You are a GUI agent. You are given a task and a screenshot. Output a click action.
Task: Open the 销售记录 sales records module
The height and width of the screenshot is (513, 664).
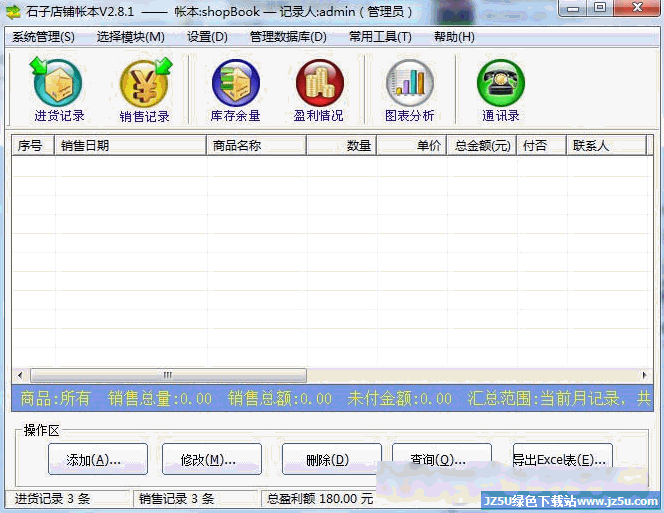(145, 90)
